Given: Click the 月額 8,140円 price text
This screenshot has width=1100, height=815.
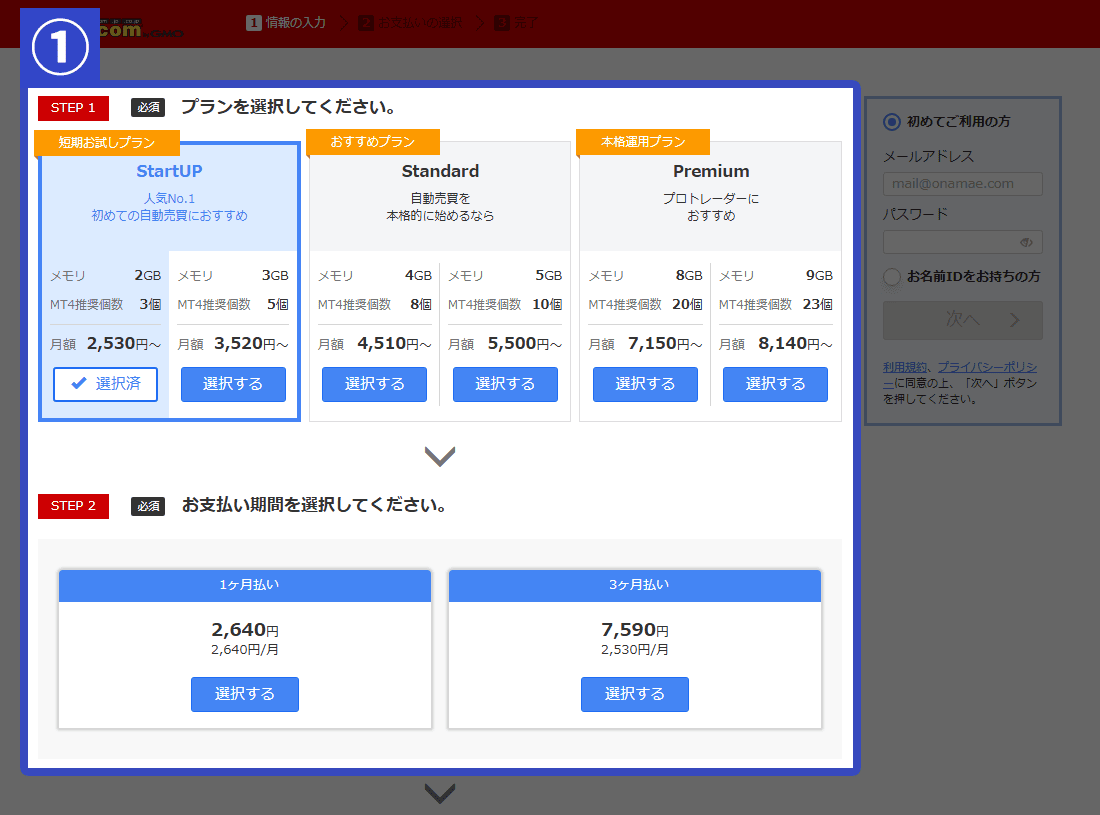Looking at the screenshot, I should pyautogui.click(x=775, y=344).
